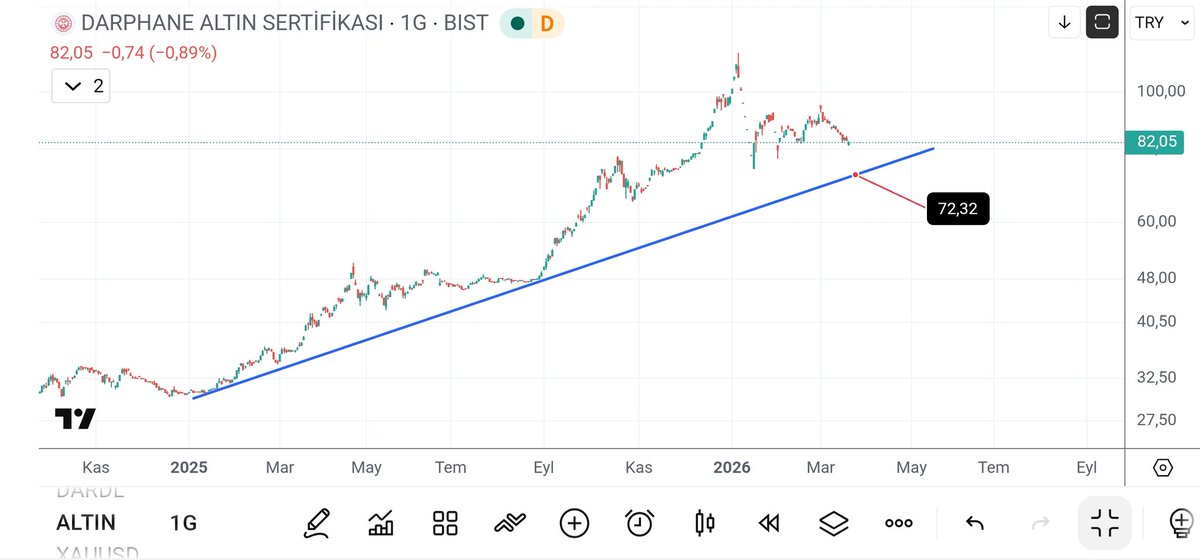1200x560 pixels.
Task: Click the TradingView logo on the chart
Action: (x=75, y=418)
